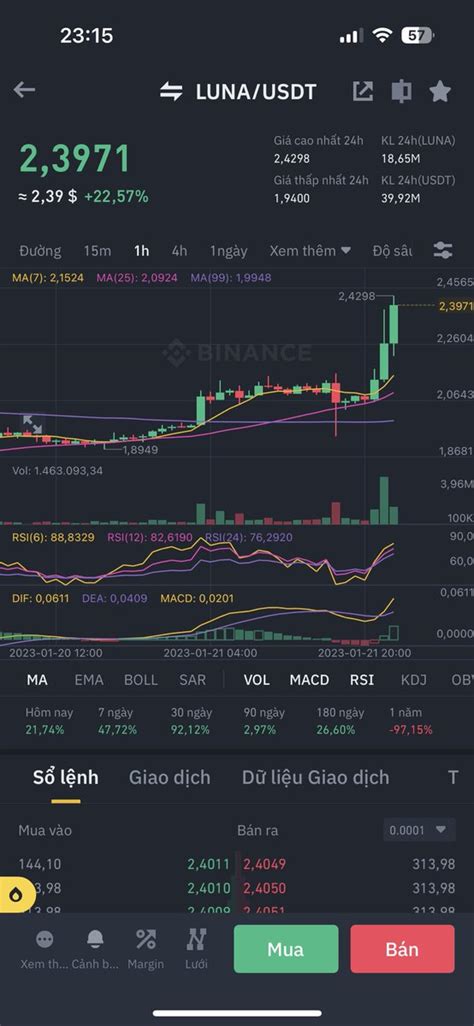This screenshot has height=1026, width=474.
Task: Tap the bid price 2,4010
Action: (x=209, y=888)
